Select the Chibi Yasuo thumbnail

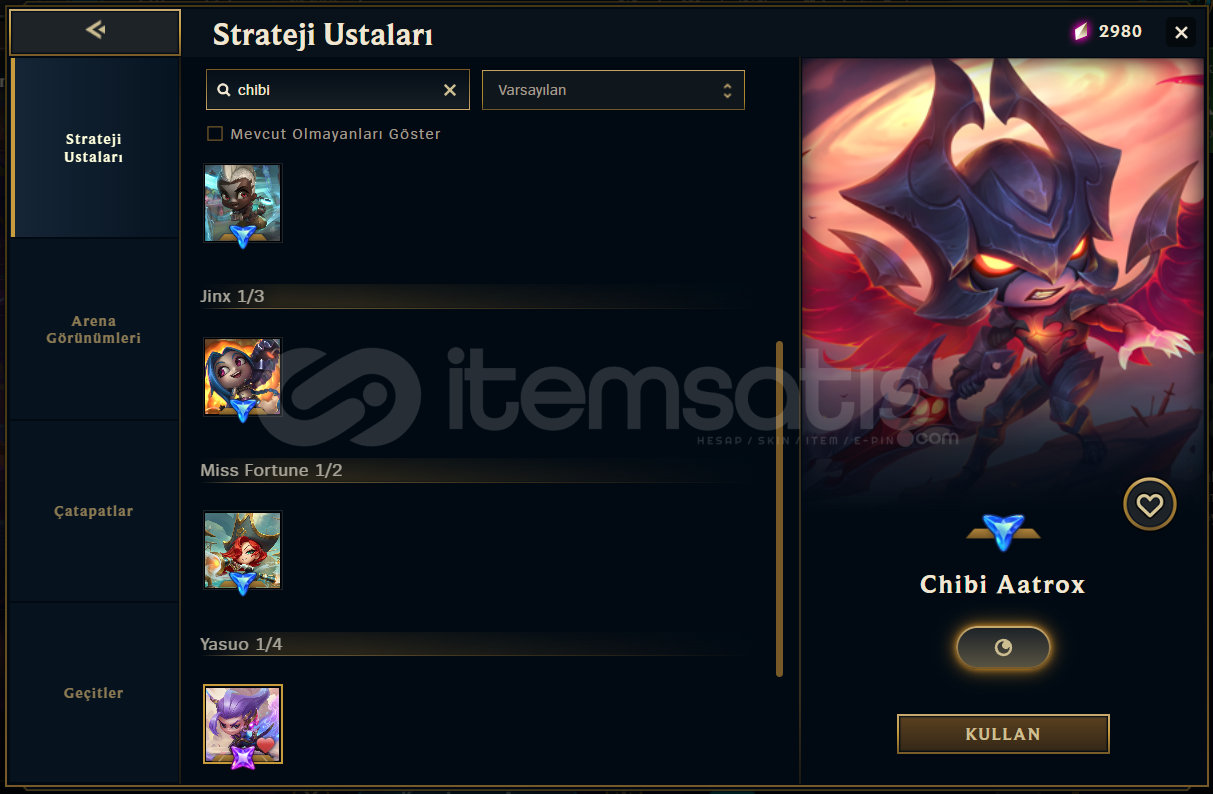tap(243, 724)
